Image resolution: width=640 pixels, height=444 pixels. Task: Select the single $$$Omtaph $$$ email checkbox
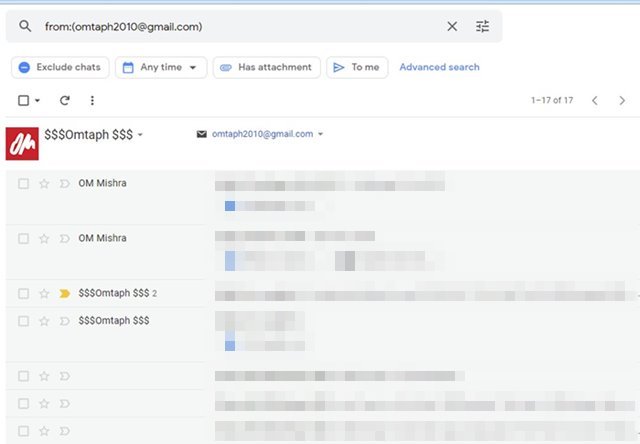click(x=24, y=321)
